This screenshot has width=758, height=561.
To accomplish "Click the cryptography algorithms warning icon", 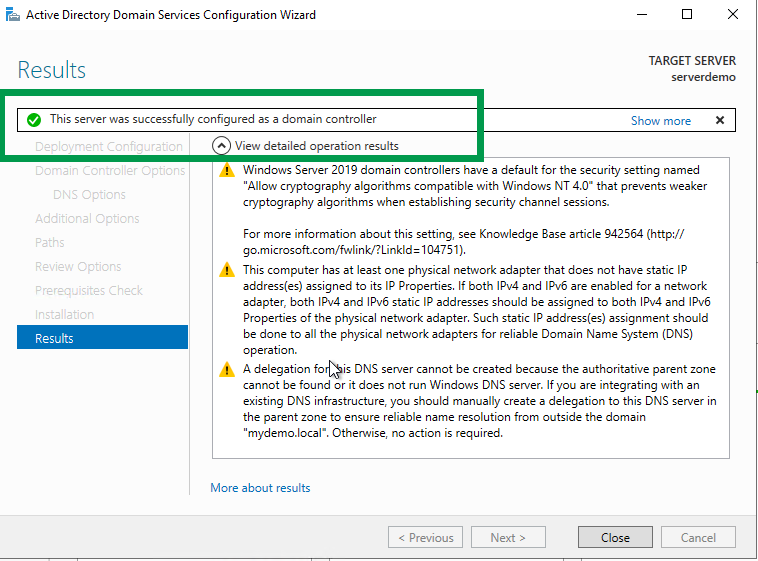I will 227,171.
